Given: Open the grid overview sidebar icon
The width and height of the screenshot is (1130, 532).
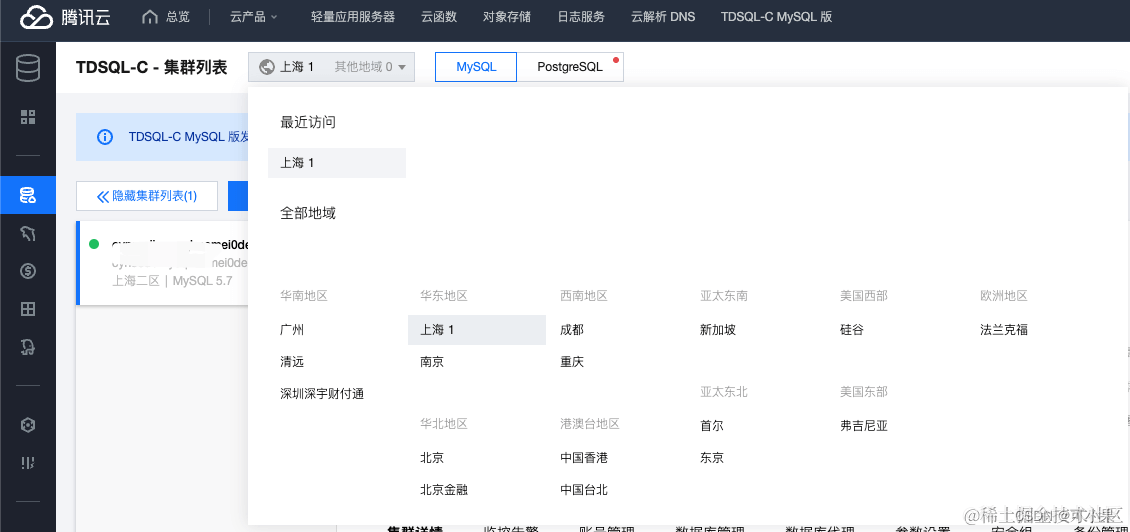Looking at the screenshot, I should pyautogui.click(x=28, y=118).
